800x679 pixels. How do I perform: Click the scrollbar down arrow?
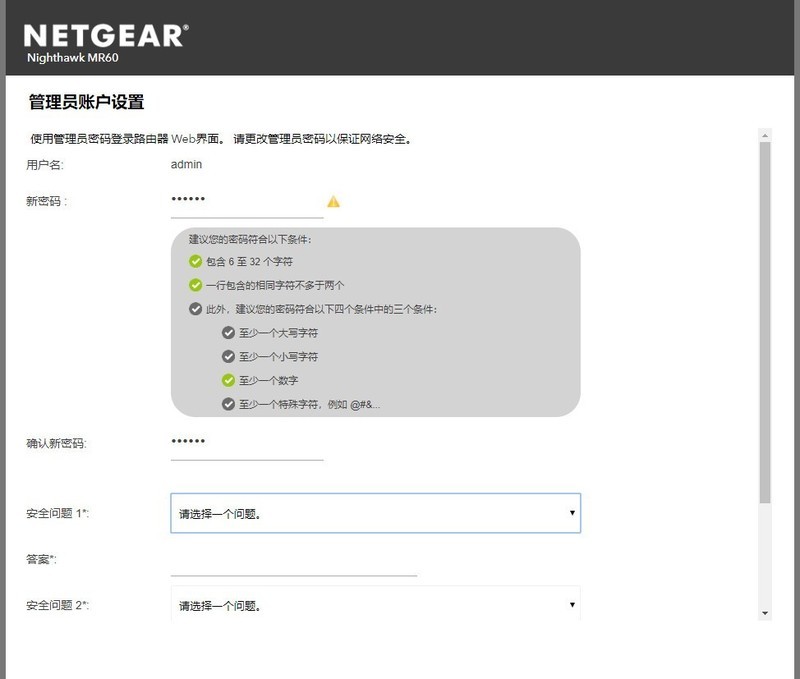(765, 613)
